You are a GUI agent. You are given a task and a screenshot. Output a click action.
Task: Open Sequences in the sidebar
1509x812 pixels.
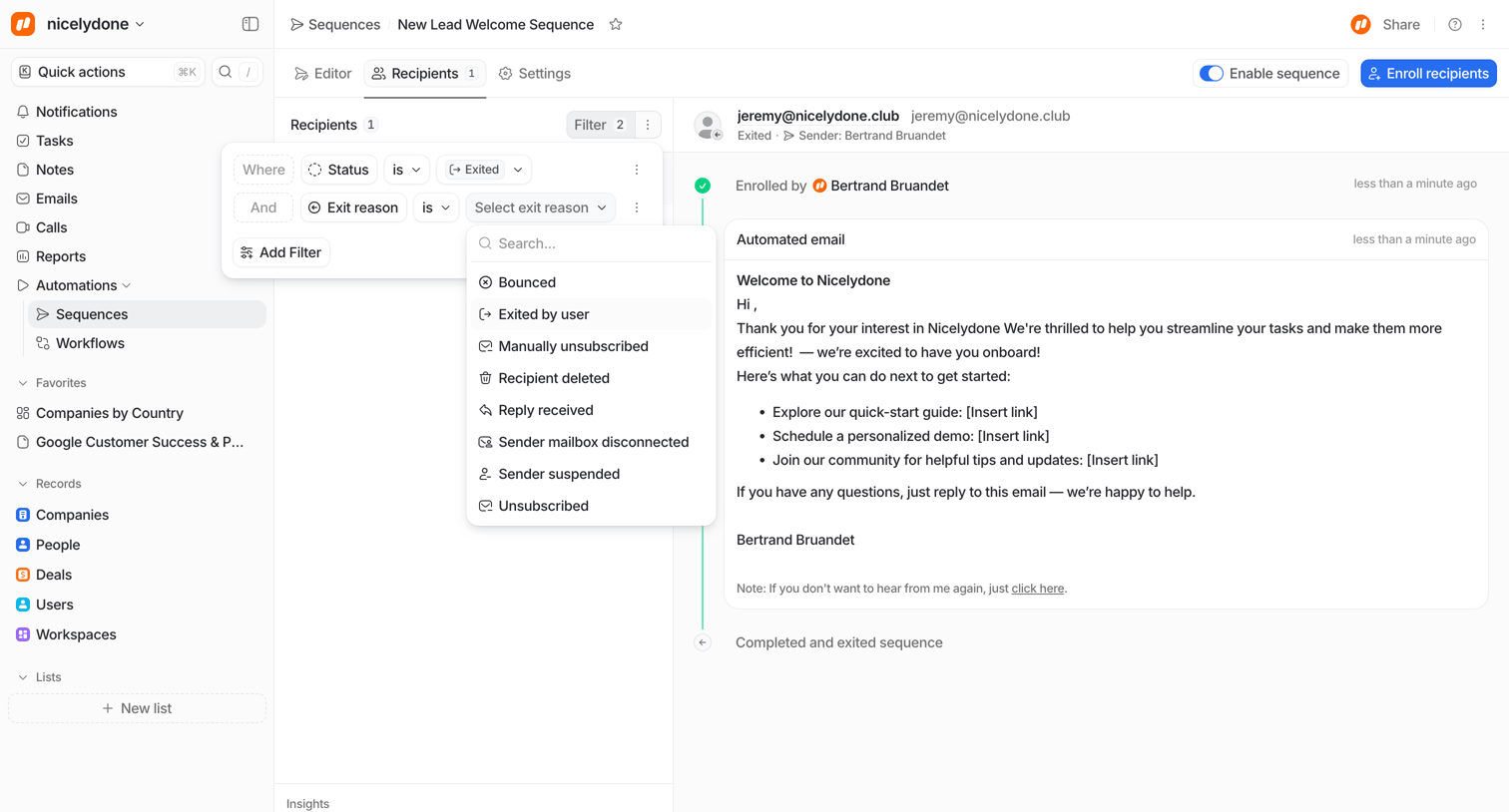pyautogui.click(x=147, y=314)
